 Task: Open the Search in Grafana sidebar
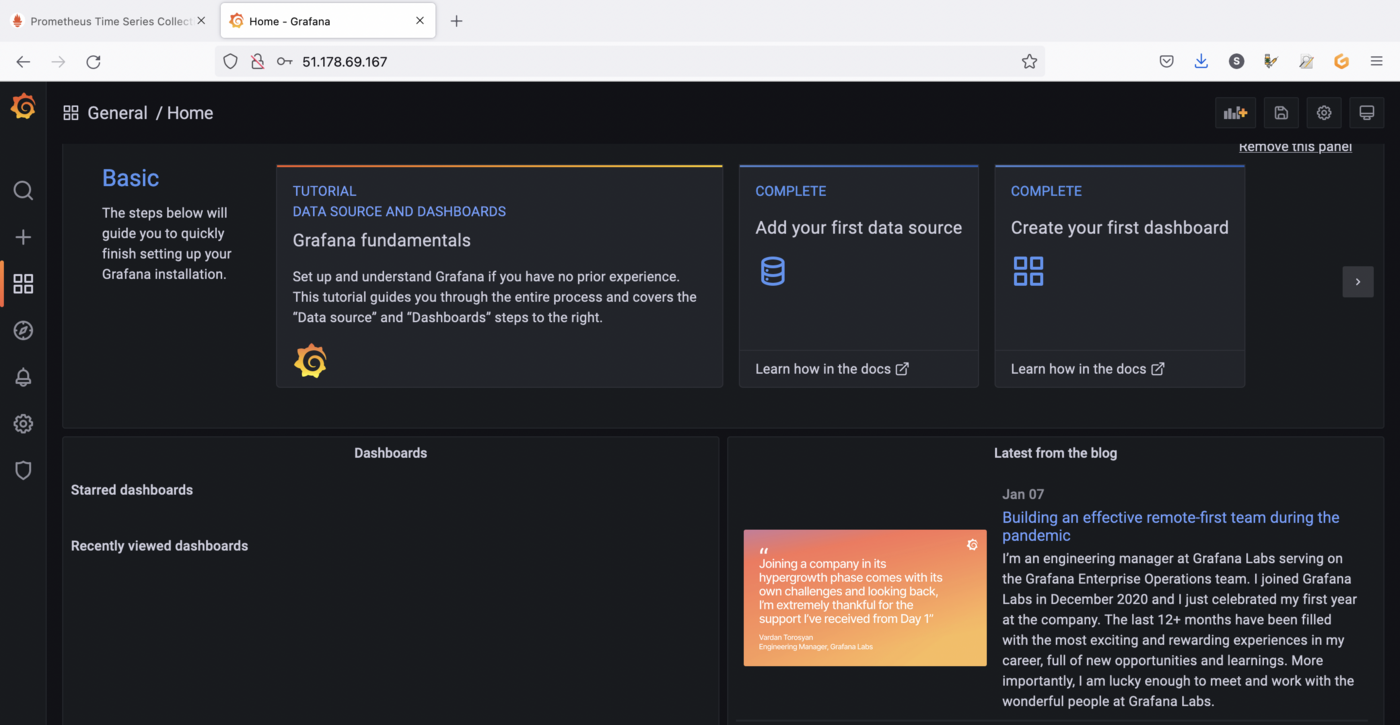[x=23, y=190]
